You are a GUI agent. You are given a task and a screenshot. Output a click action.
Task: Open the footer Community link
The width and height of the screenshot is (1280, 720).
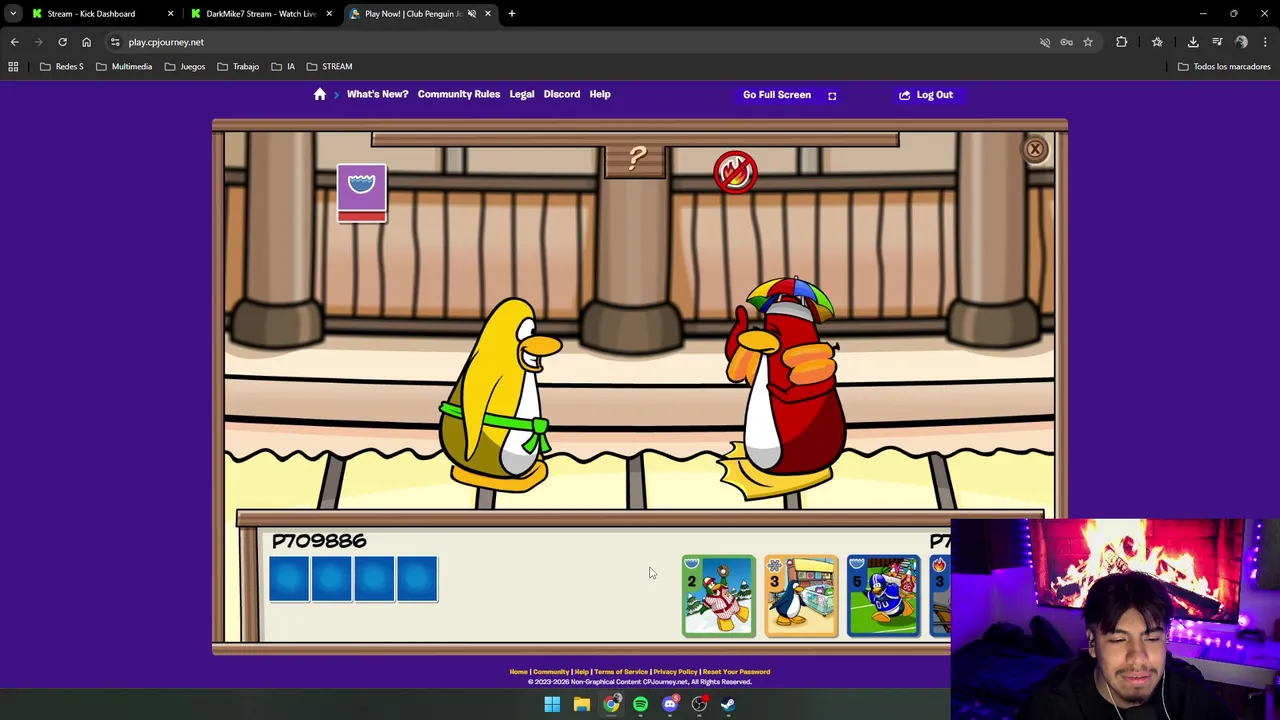click(x=550, y=672)
